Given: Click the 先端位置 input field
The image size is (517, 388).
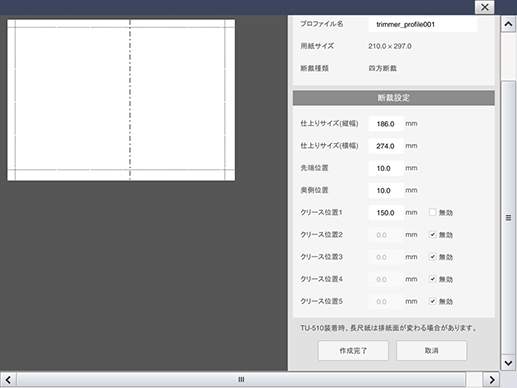Looking at the screenshot, I should [x=386, y=168].
